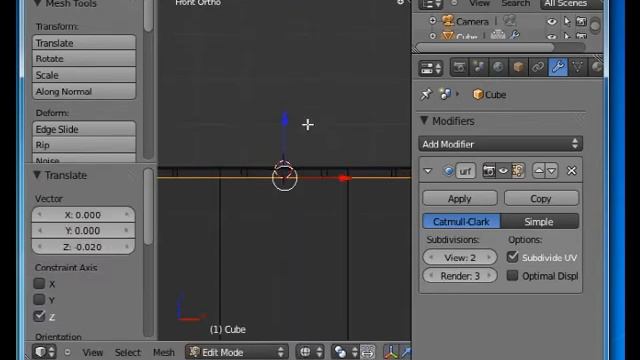Click the Camera object icon in the outliner
Screen dimensions: 640x360
point(448,20)
